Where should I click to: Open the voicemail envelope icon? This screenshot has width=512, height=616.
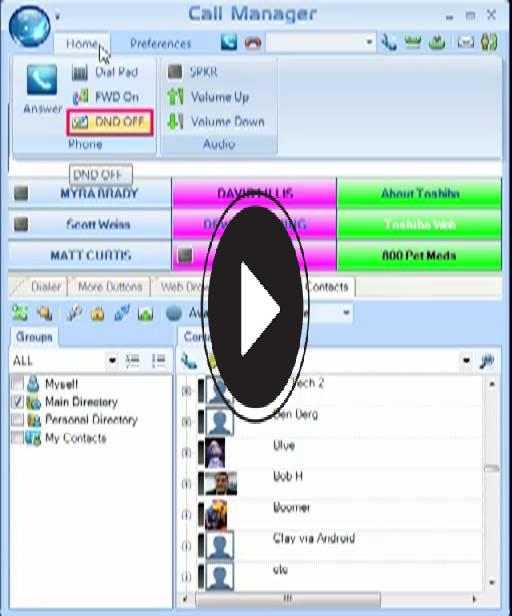pyautogui.click(x=466, y=42)
